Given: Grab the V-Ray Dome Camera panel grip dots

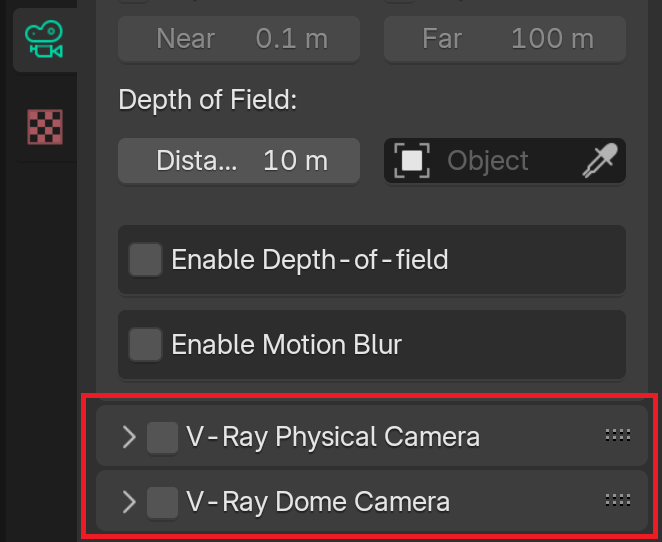Looking at the screenshot, I should (x=618, y=501).
